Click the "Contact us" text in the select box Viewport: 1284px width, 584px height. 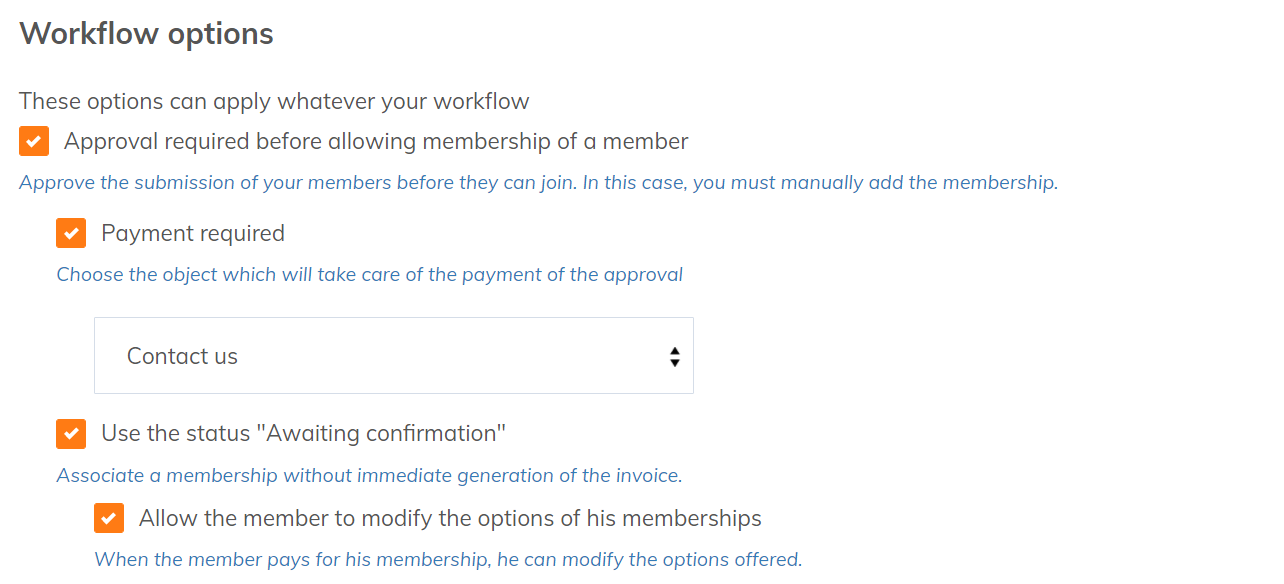pos(182,356)
